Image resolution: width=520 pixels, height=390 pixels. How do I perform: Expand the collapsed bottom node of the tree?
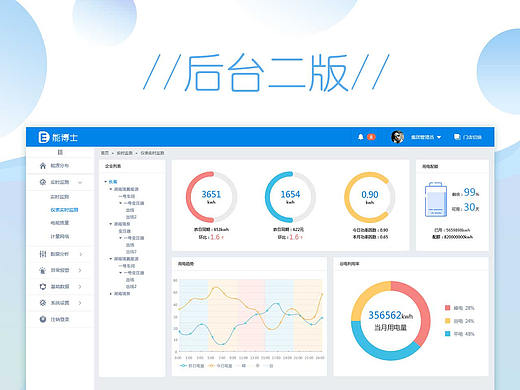pyautogui.click(x=111, y=294)
